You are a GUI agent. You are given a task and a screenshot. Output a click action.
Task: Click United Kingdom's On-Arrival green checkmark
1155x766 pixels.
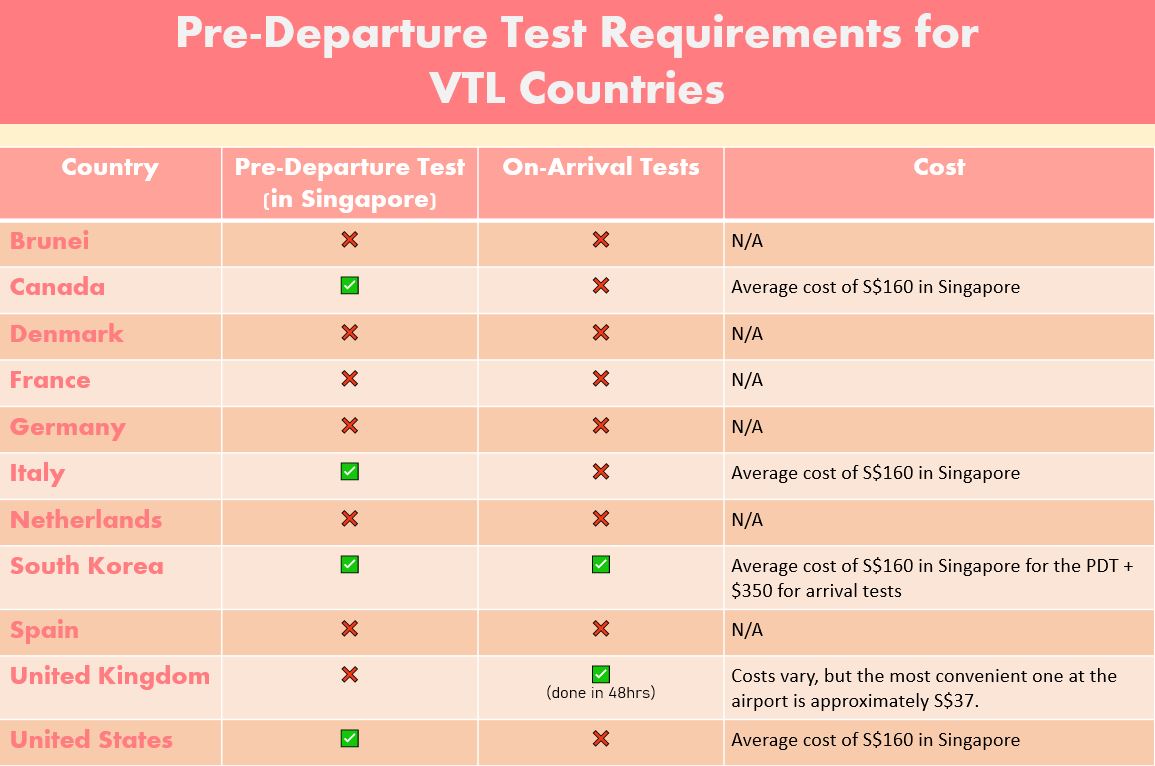(600, 674)
